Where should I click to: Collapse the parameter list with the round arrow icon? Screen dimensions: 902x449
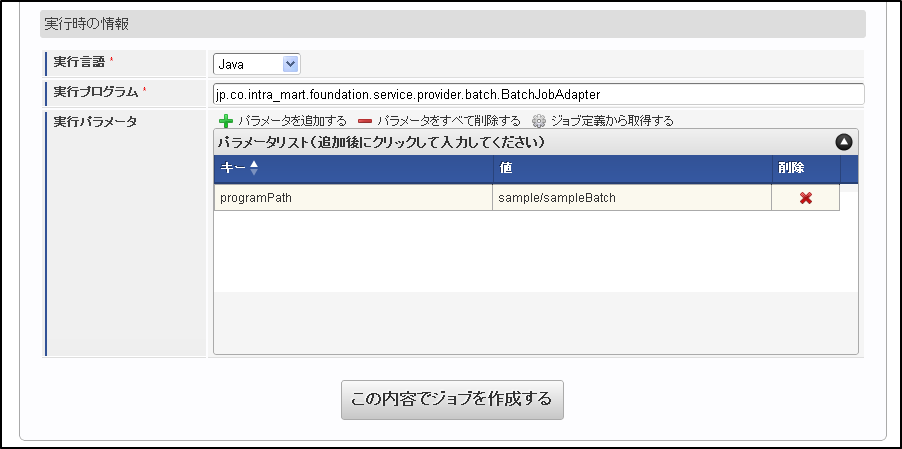(844, 142)
